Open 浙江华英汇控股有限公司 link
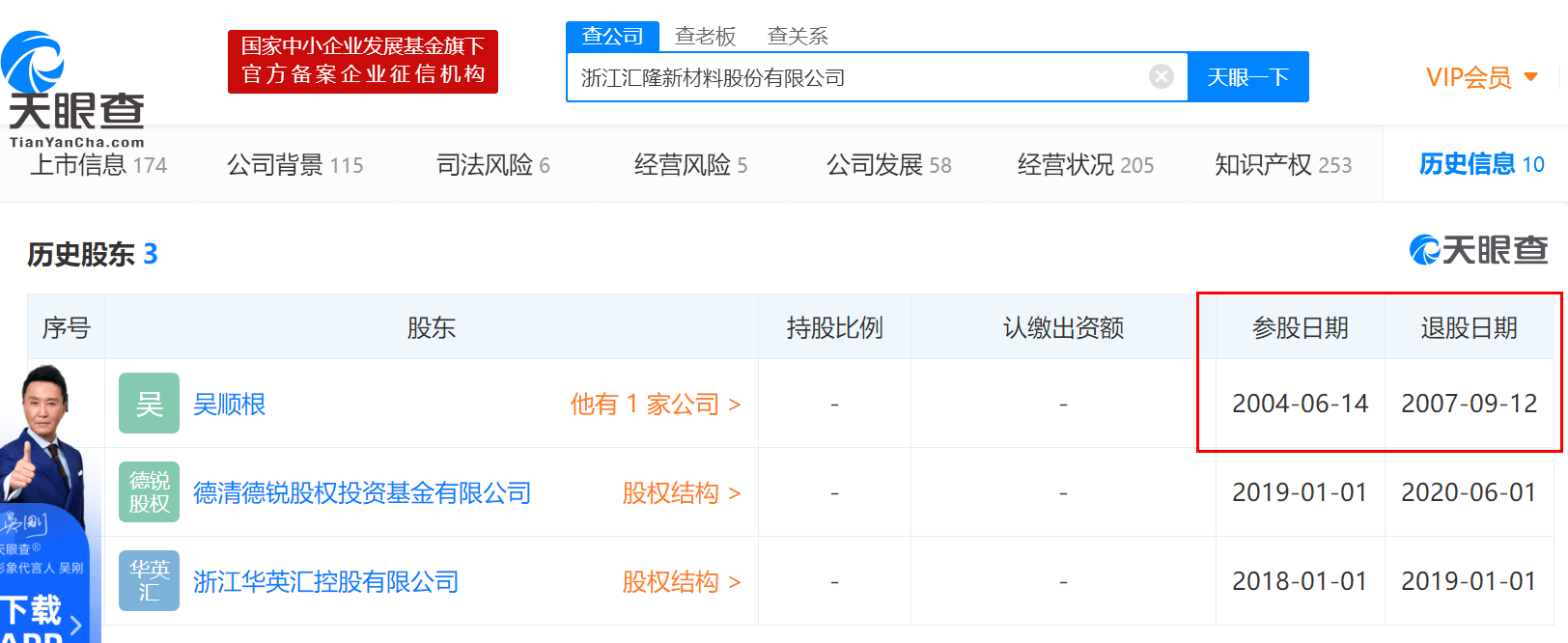Viewport: 1568px width, 643px height. 326,582
